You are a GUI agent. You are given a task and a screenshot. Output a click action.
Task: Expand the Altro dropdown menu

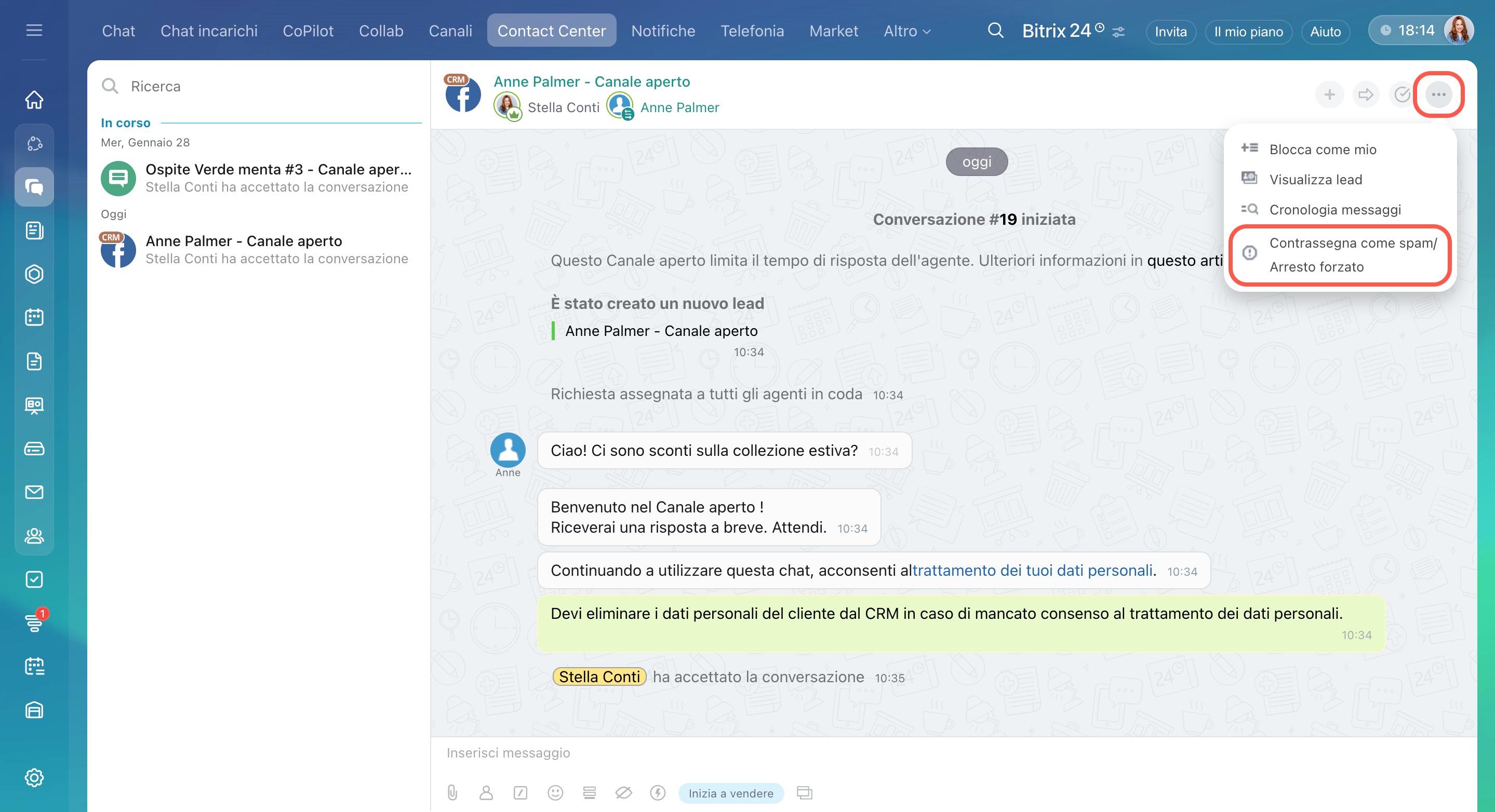(906, 31)
